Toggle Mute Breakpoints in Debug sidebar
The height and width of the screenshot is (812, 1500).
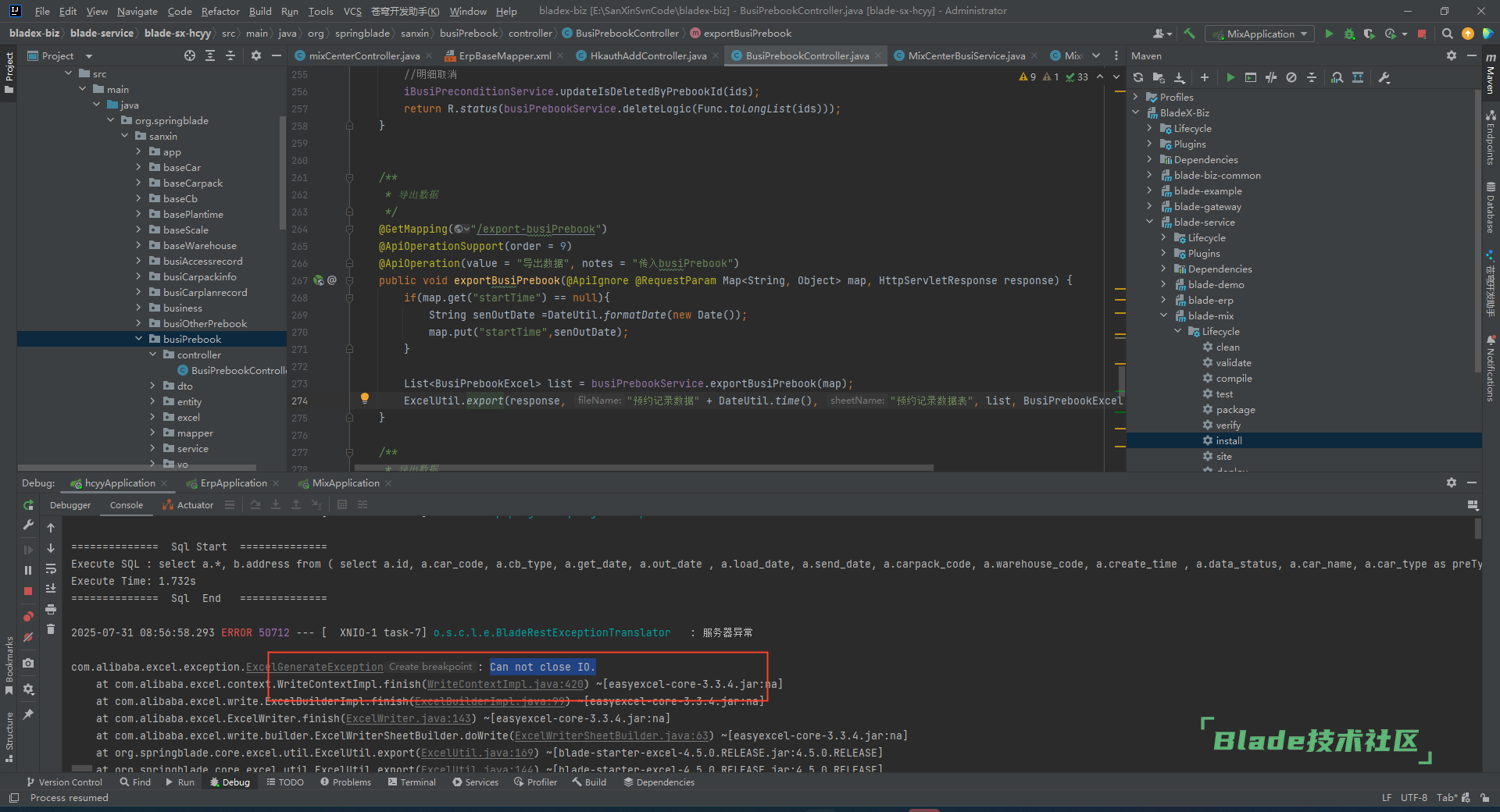(28, 636)
